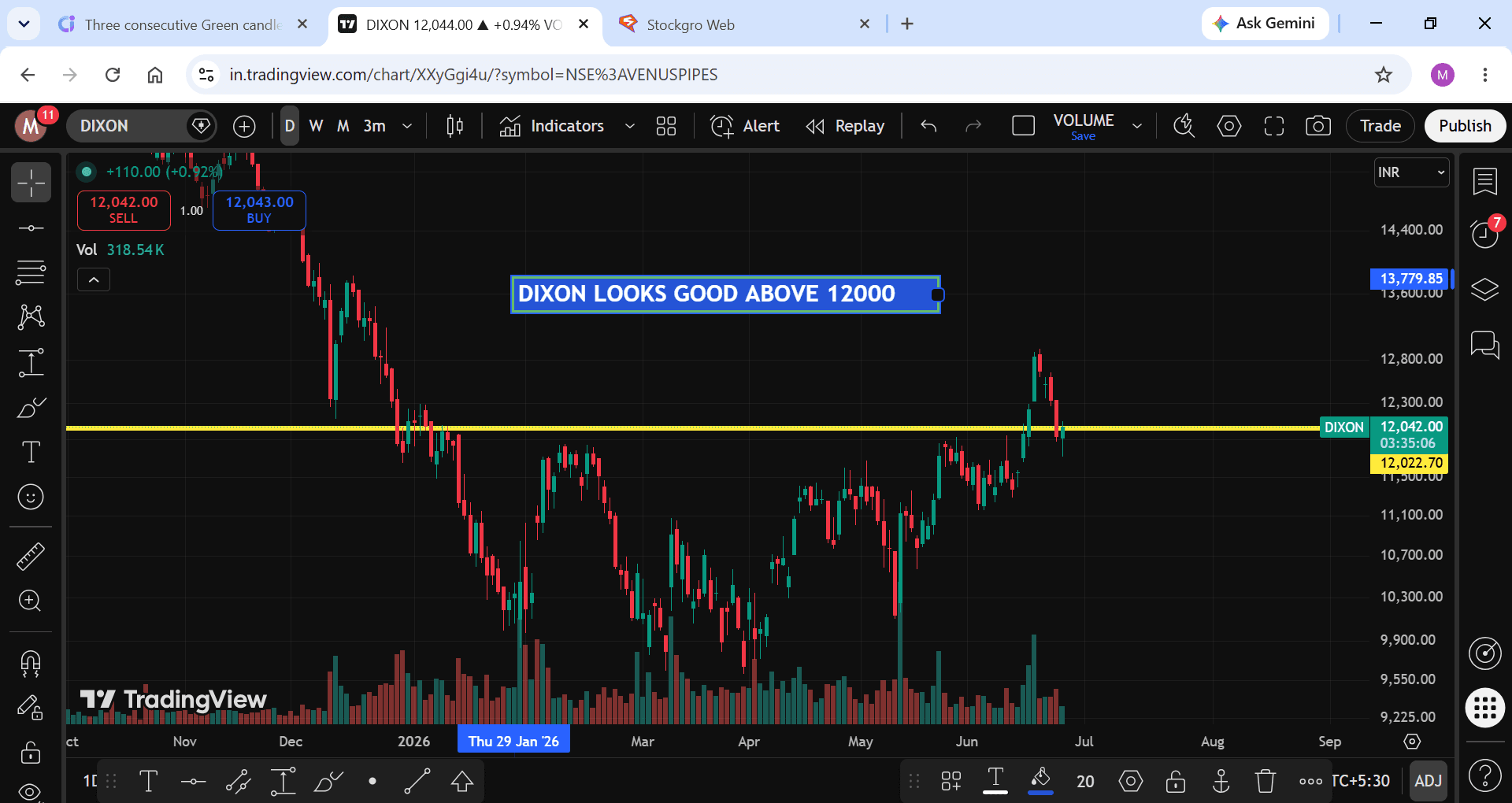
Task: Toggle the lock on the drawing toolbar
Action: [1175, 781]
